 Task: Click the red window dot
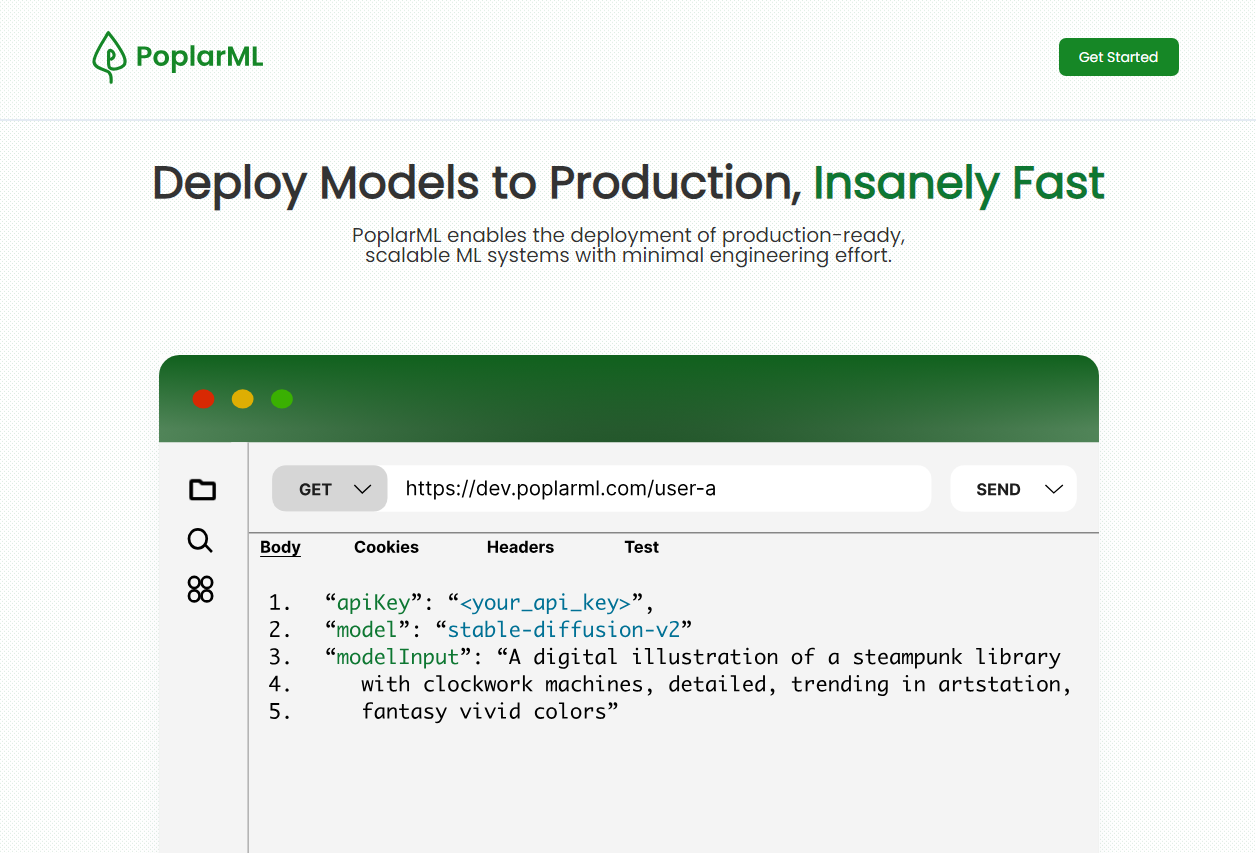point(203,399)
